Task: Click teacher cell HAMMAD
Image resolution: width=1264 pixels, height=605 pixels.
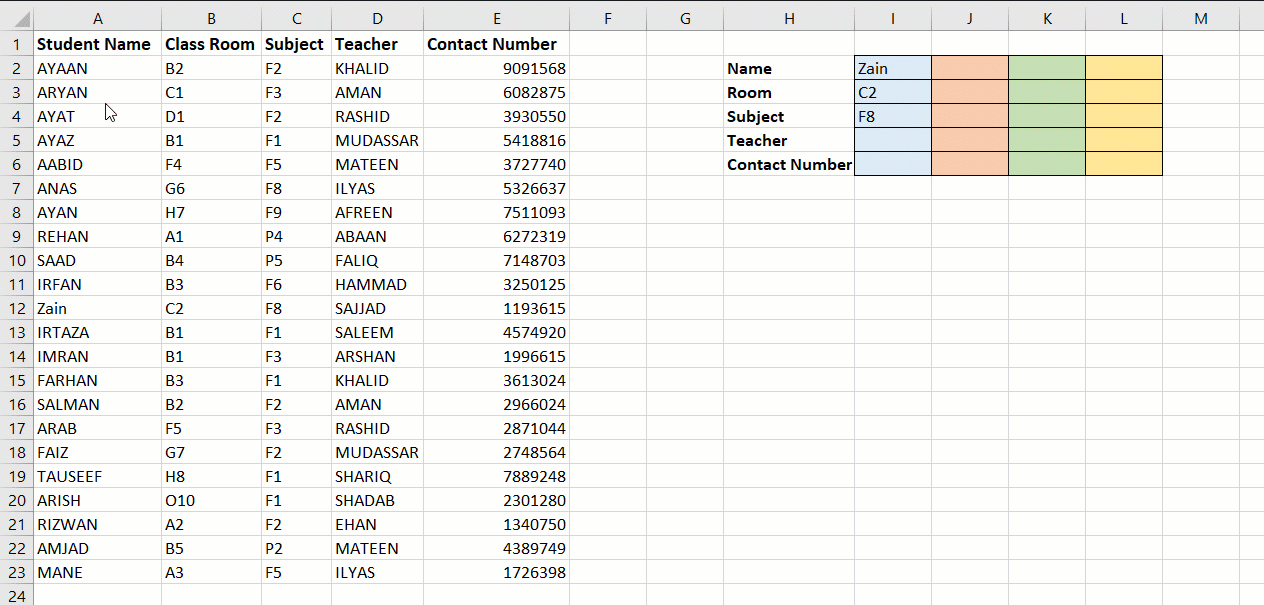Action: 377,284
